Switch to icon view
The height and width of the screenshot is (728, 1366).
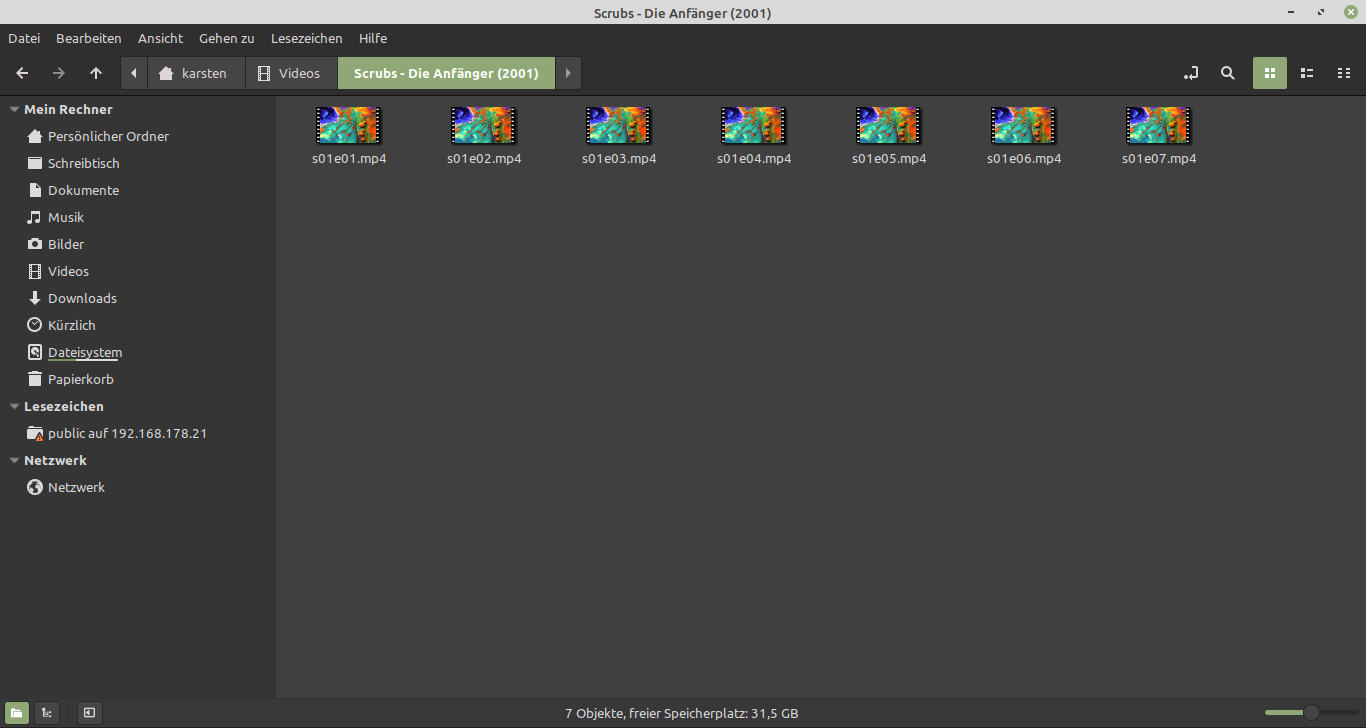tap(1270, 73)
